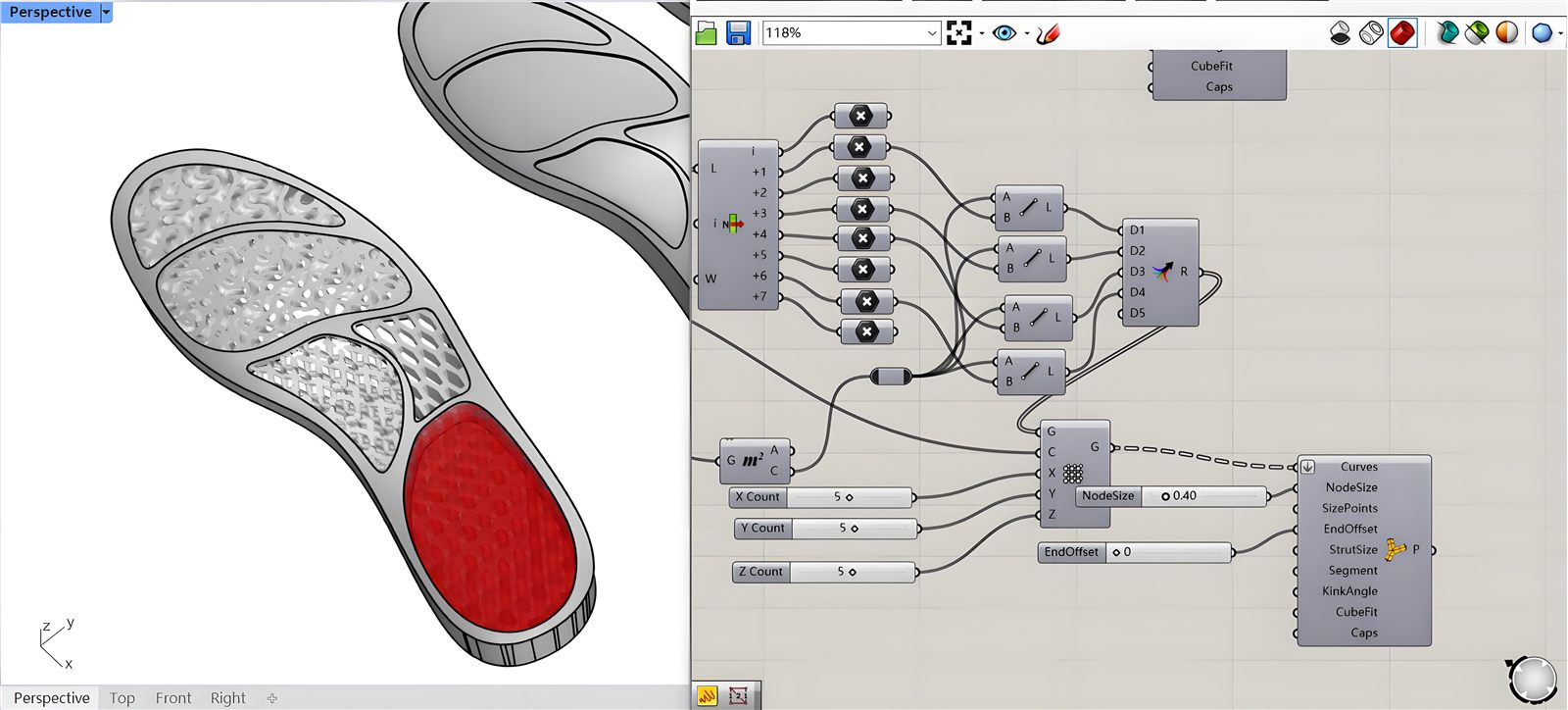Screen dimensions: 1568x710
Task: Click the orange canvas widget icon at bottom-left
Action: pyautogui.click(x=707, y=696)
